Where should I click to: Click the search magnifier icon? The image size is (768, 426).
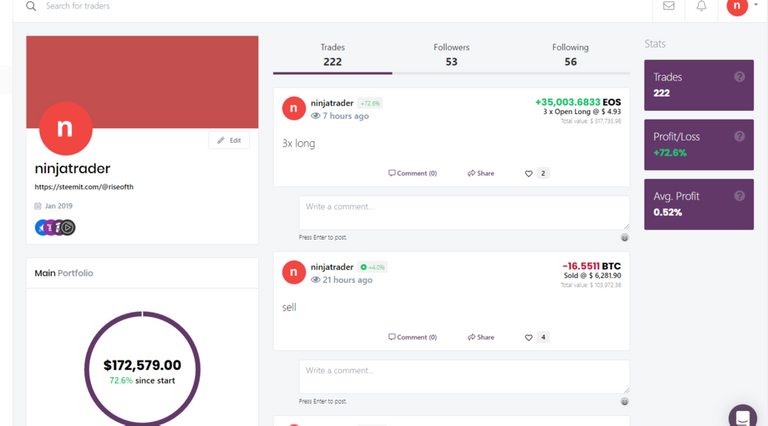point(31,6)
